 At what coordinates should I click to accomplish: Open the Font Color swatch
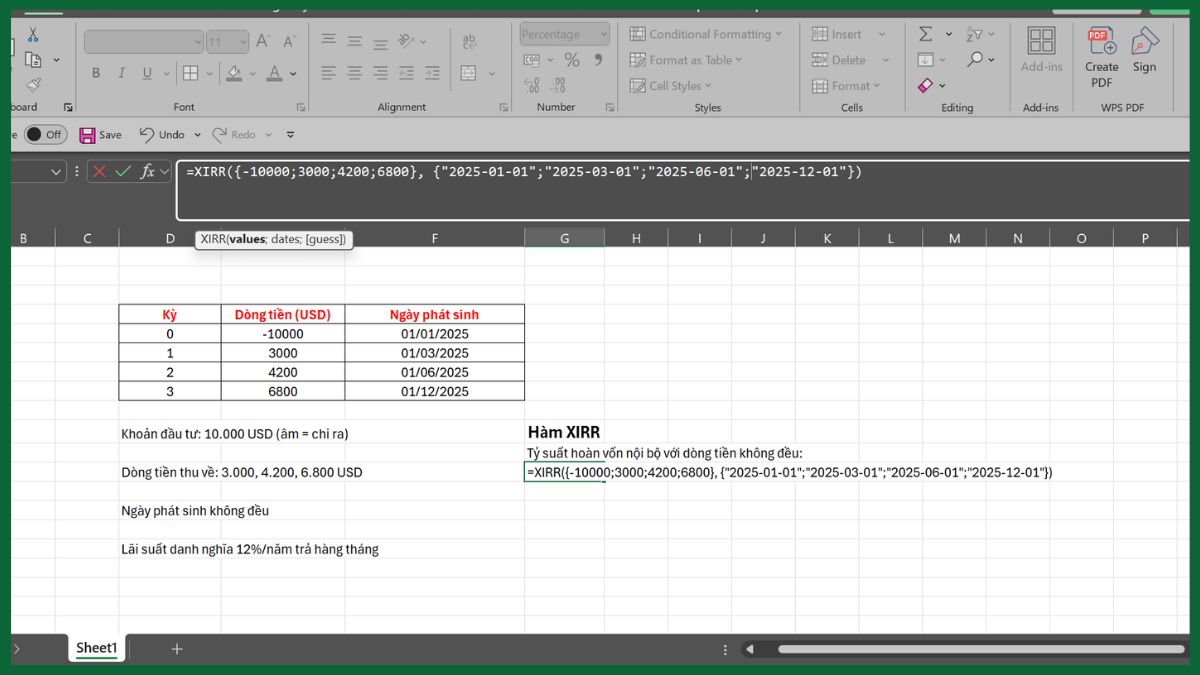point(275,73)
